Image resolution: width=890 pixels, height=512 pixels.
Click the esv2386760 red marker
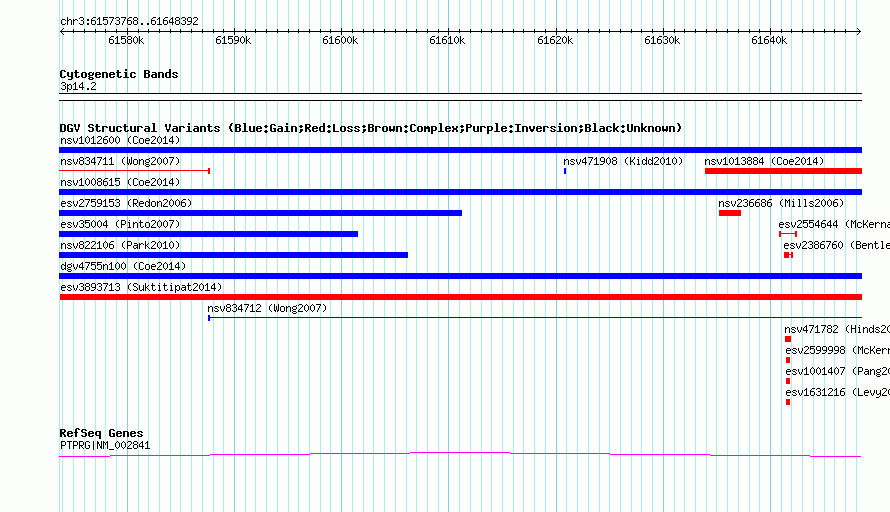(788, 255)
